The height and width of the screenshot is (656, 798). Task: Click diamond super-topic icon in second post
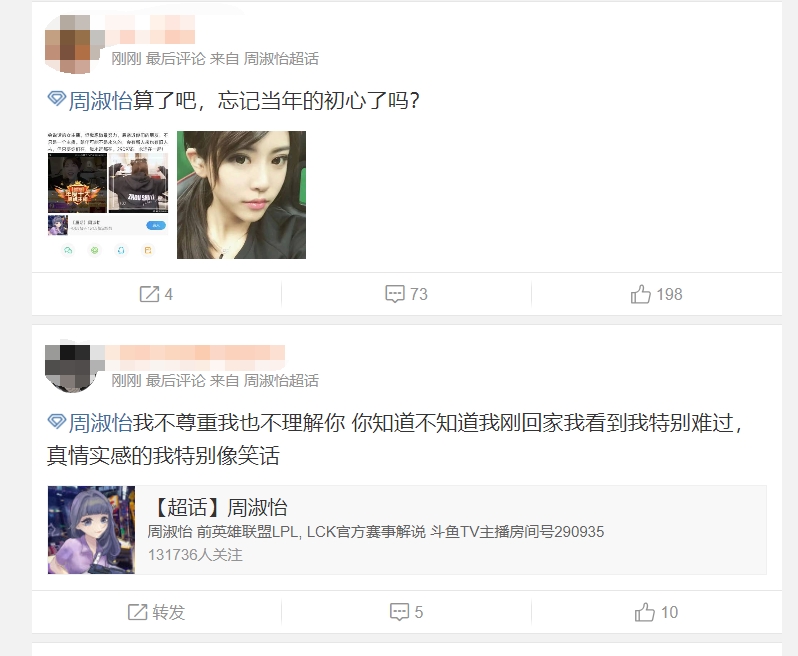(56, 421)
